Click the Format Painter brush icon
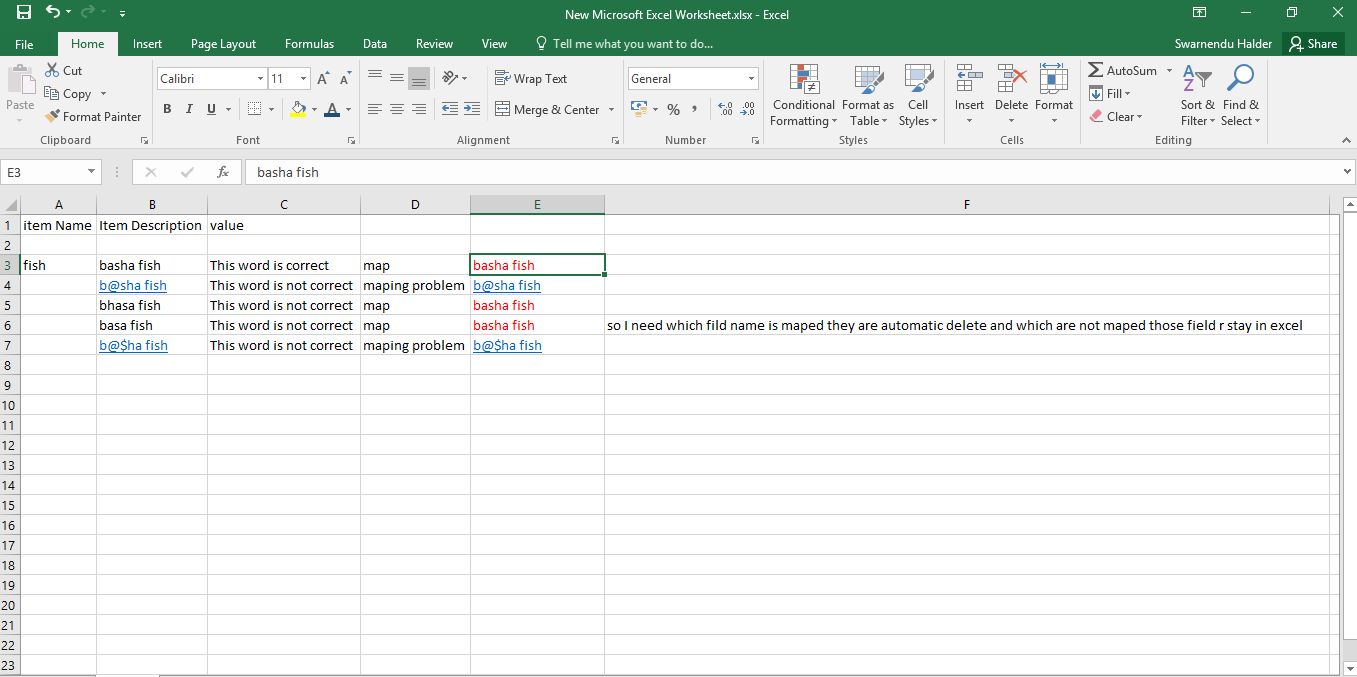The height and width of the screenshot is (677, 1357). [53, 117]
